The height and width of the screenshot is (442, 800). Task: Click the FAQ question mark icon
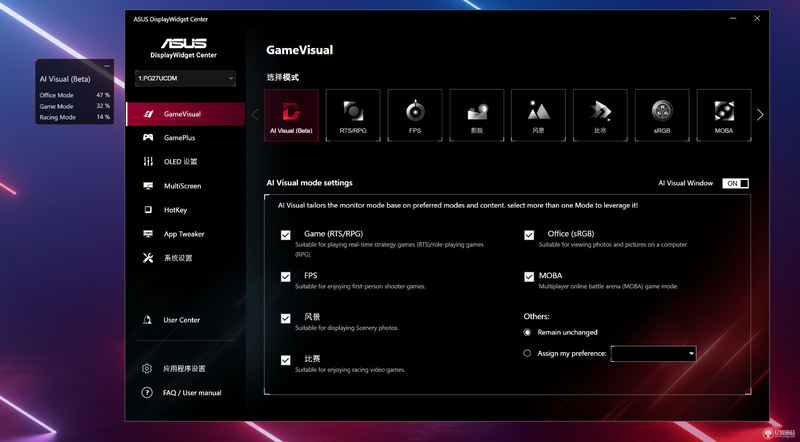[x=147, y=392]
